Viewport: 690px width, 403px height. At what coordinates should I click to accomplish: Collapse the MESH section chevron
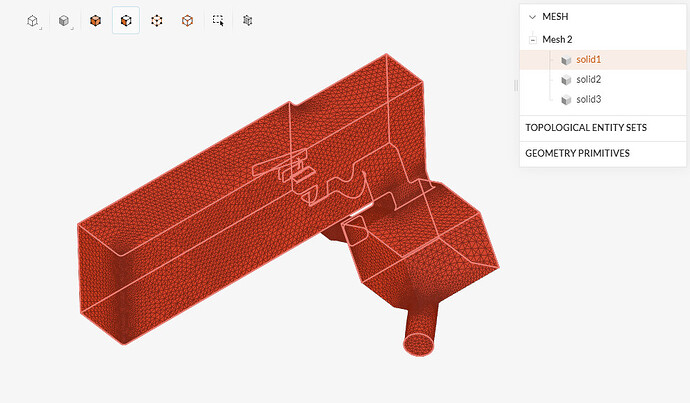[x=532, y=17]
